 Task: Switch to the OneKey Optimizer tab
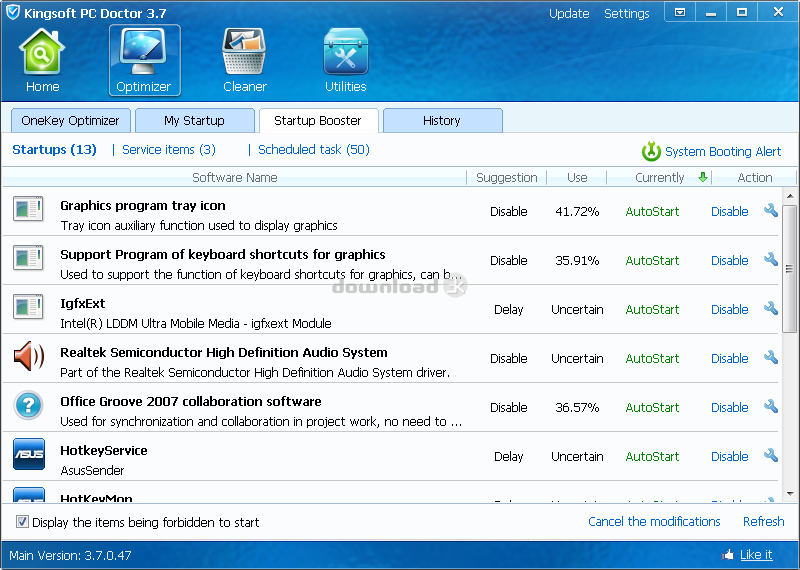(x=70, y=120)
